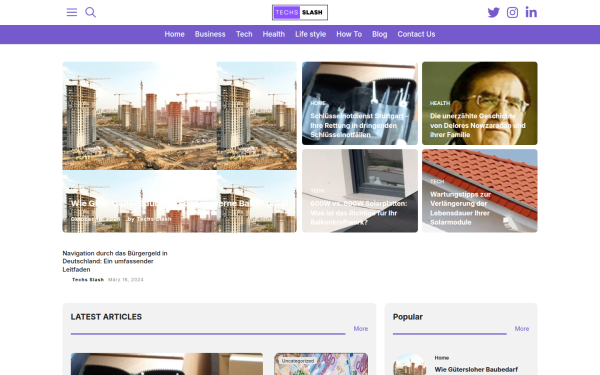Click 'by Techs Slash' on the featured construction article
Viewport: 600px width, 375px height.
(x=149, y=219)
